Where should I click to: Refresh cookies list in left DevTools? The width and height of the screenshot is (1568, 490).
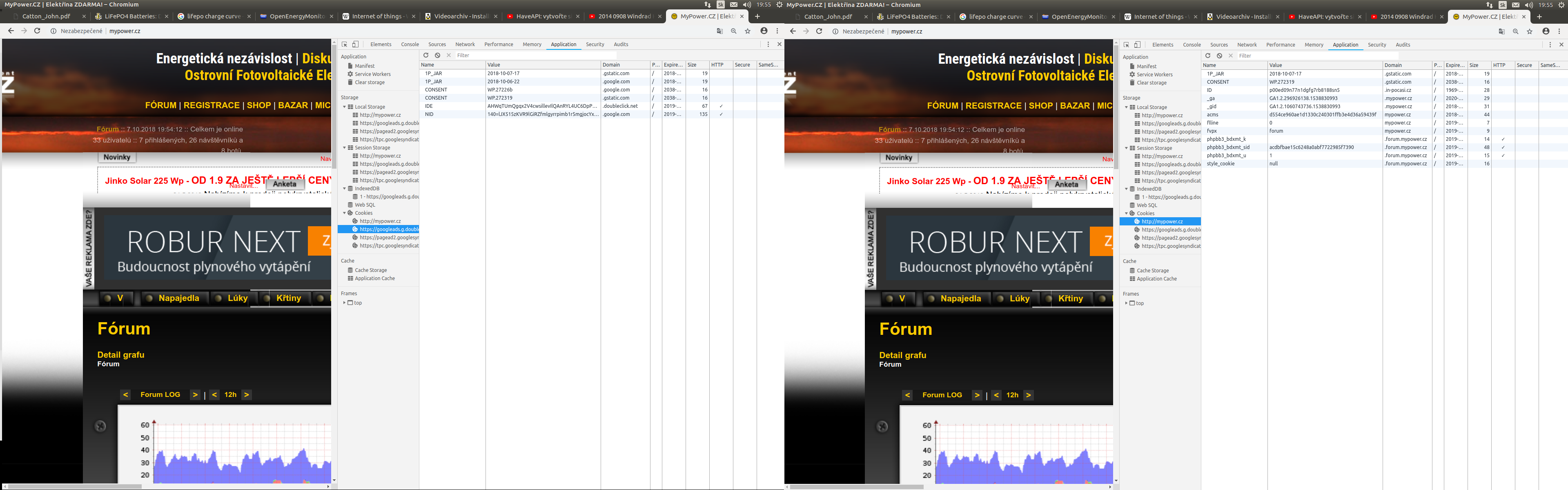[x=426, y=56]
